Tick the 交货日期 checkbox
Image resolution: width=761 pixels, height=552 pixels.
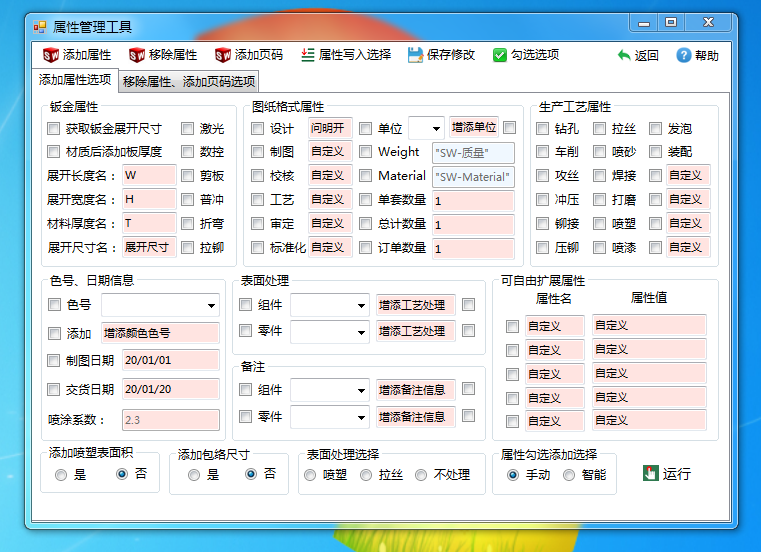click(x=53, y=389)
